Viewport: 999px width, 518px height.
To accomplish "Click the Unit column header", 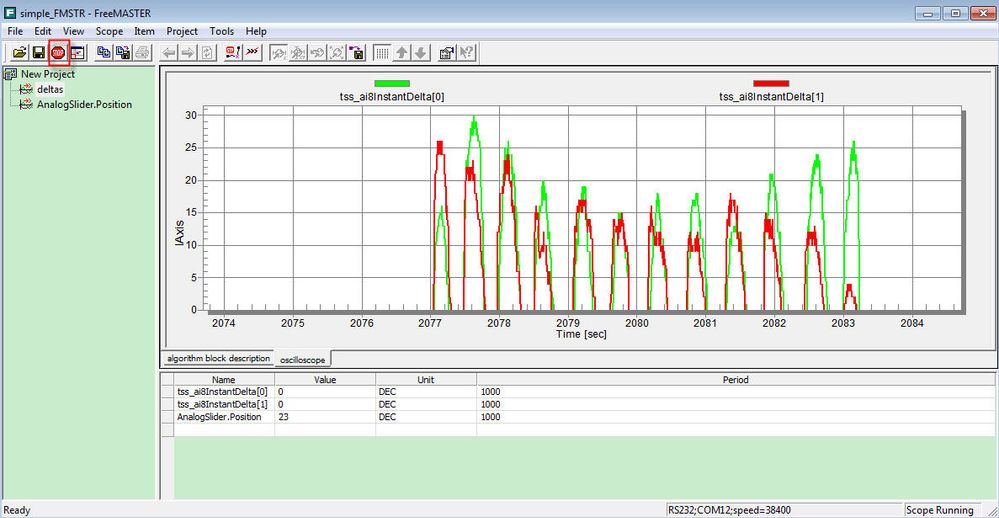I will [x=426, y=380].
